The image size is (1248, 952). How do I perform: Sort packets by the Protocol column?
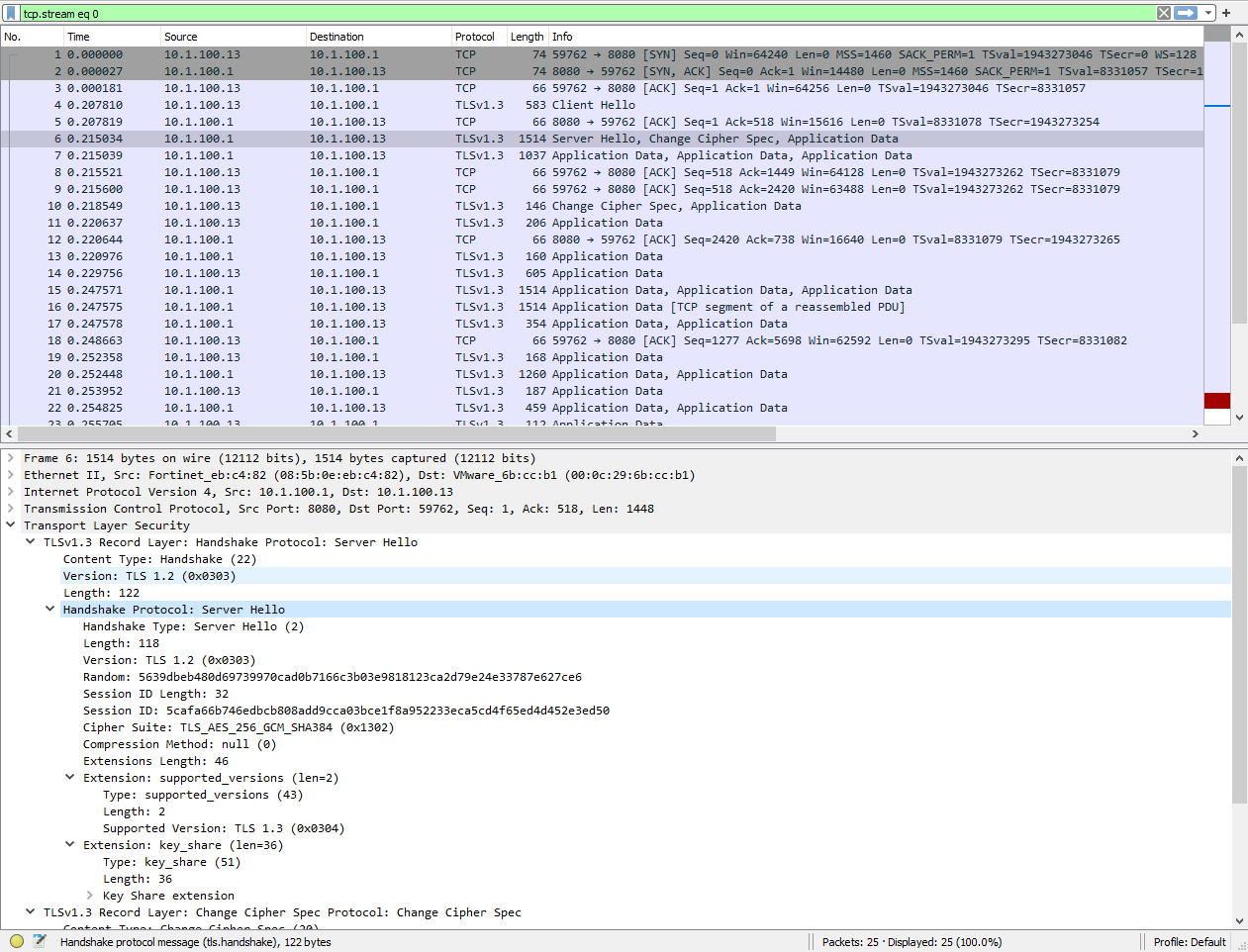pos(475,36)
